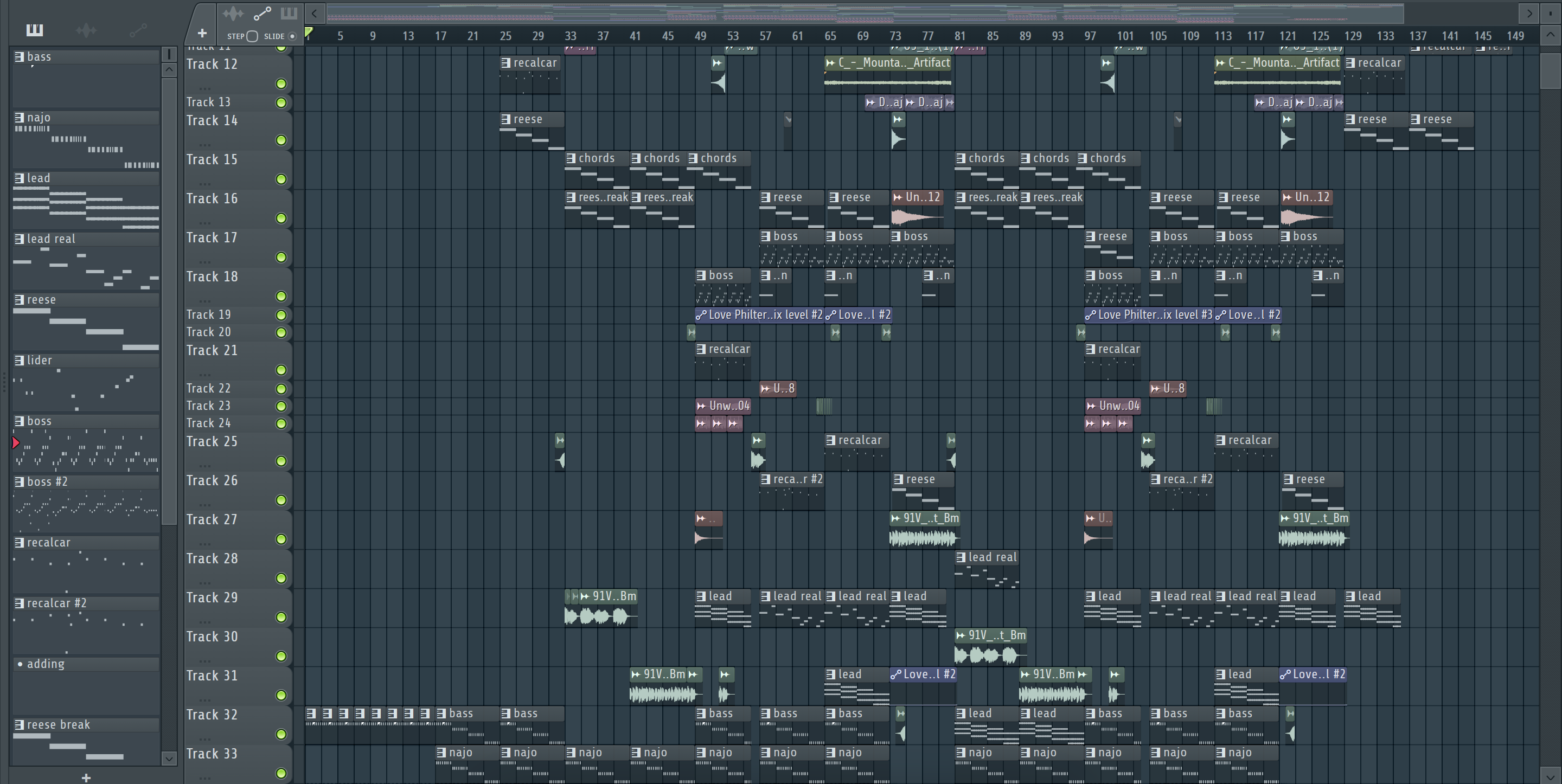Click bar 33 on the timeline ruler
1562x784 pixels.
pyautogui.click(x=570, y=36)
